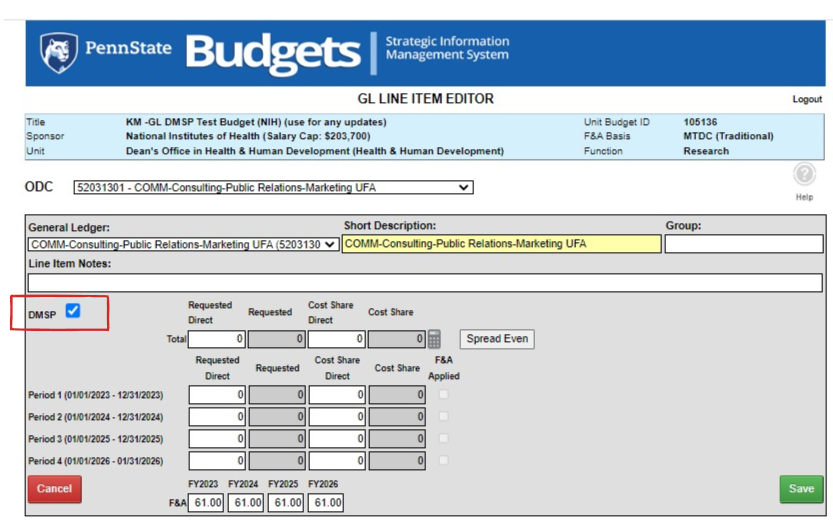Click the Dean's Office unit text

[x=314, y=151]
